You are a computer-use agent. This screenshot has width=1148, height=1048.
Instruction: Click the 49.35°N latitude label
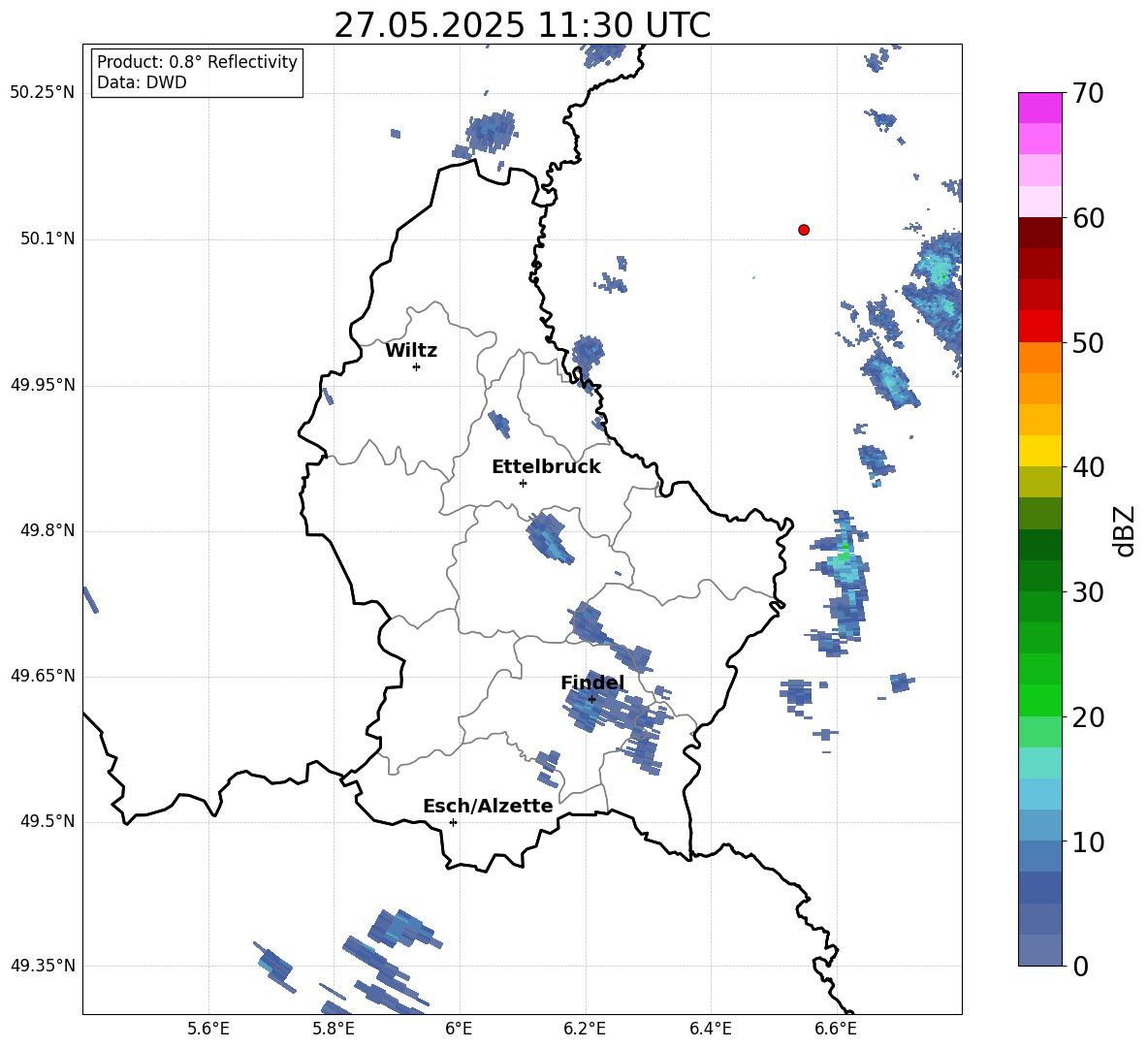(43, 966)
